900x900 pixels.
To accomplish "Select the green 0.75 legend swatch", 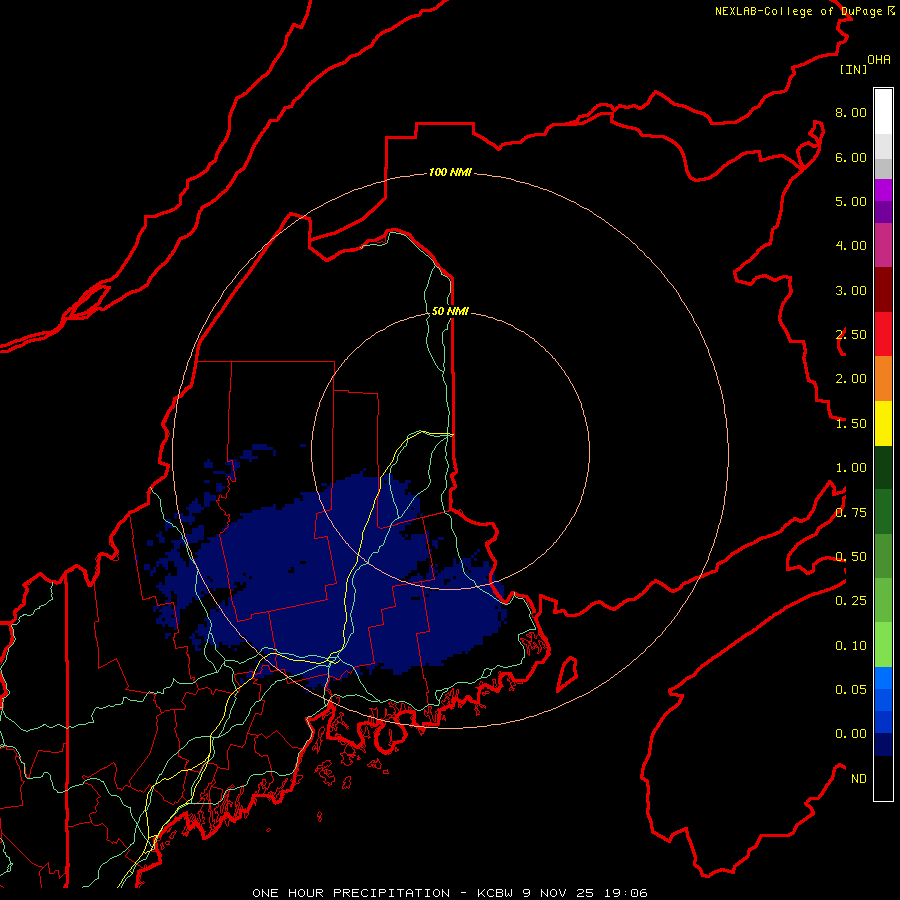I will (x=883, y=512).
